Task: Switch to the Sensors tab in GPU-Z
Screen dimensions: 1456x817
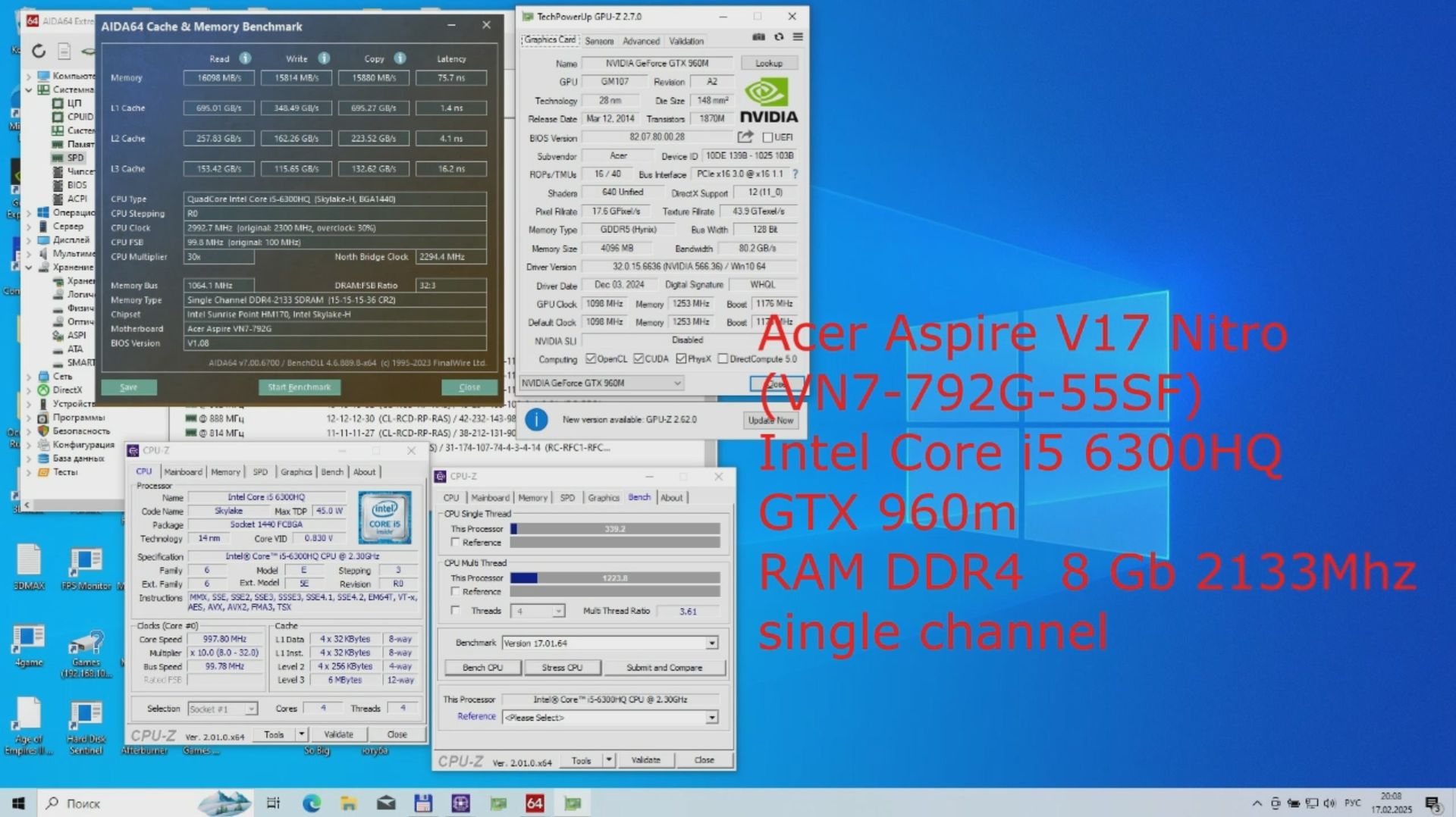Action: [x=598, y=41]
